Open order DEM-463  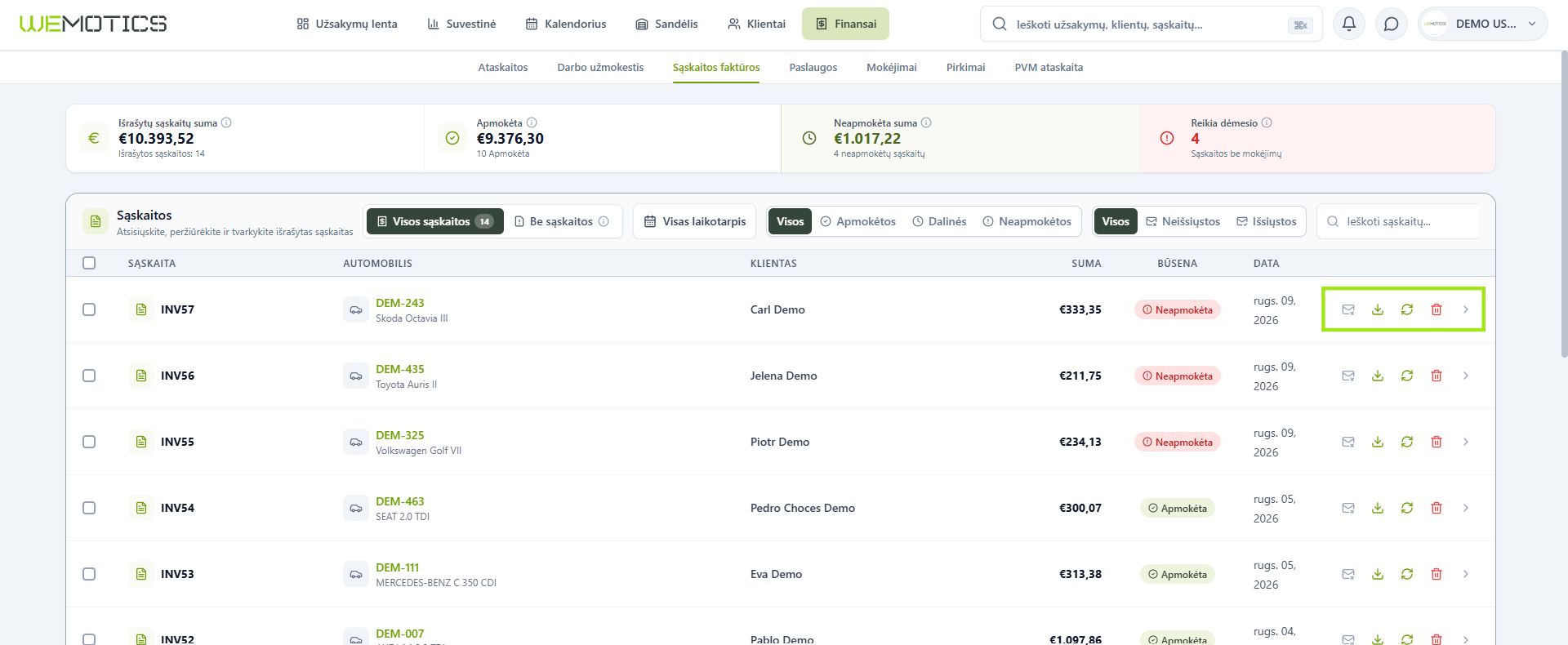pos(400,501)
